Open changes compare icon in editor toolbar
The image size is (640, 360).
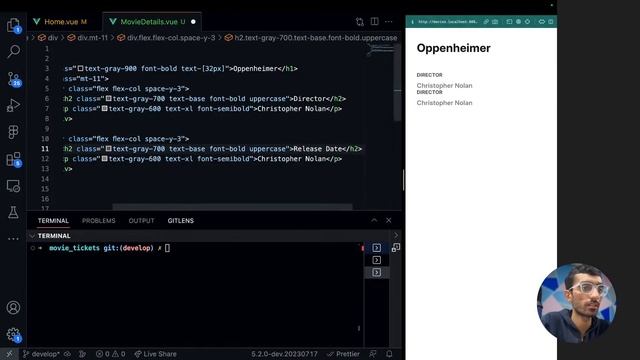pos(360,22)
